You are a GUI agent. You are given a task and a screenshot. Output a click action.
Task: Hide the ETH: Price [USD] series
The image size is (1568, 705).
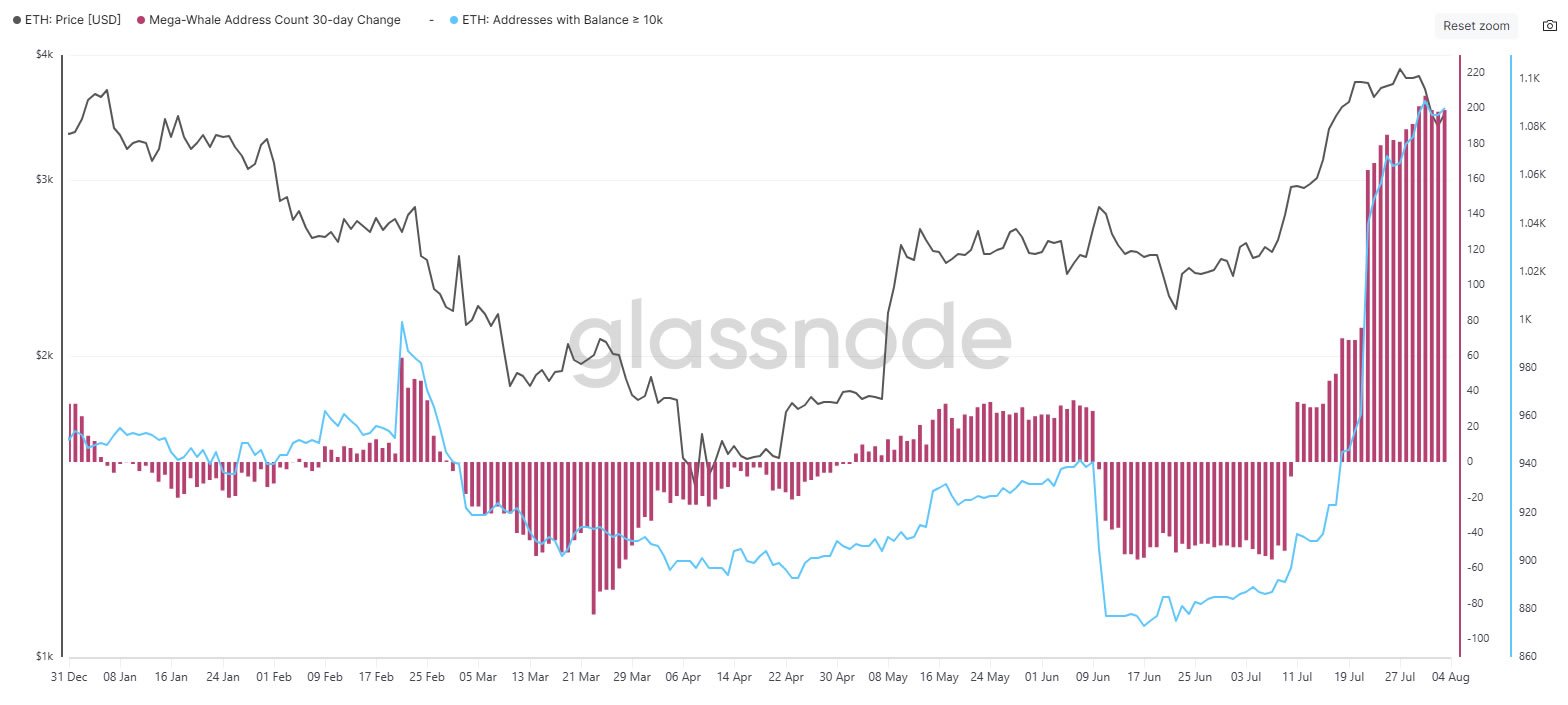point(70,19)
